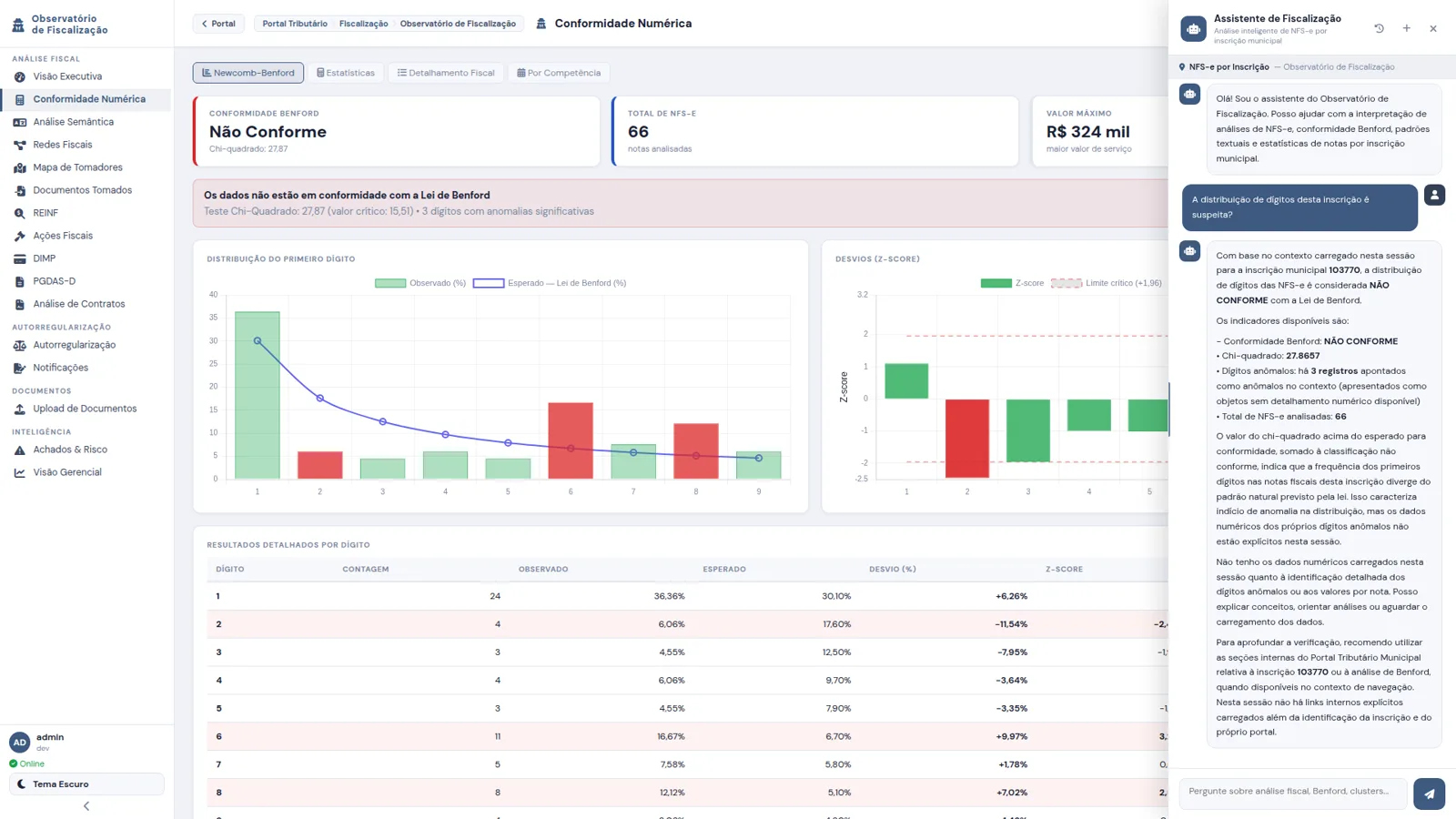
Task: Click the CONTAGEM column header
Action: pos(366,570)
